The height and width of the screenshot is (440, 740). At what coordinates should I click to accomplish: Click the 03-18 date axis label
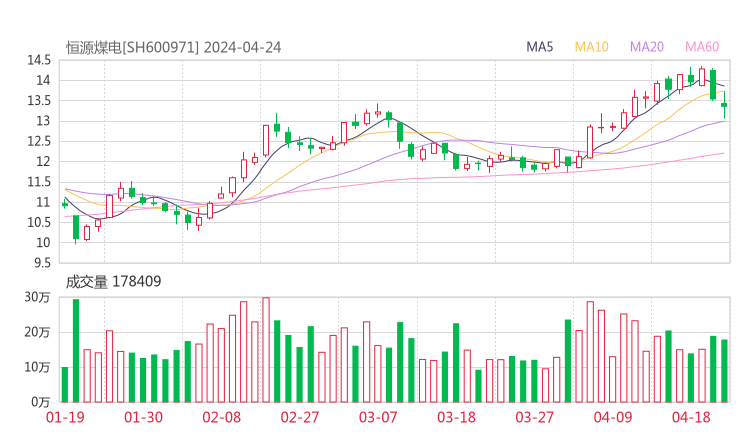456,417
